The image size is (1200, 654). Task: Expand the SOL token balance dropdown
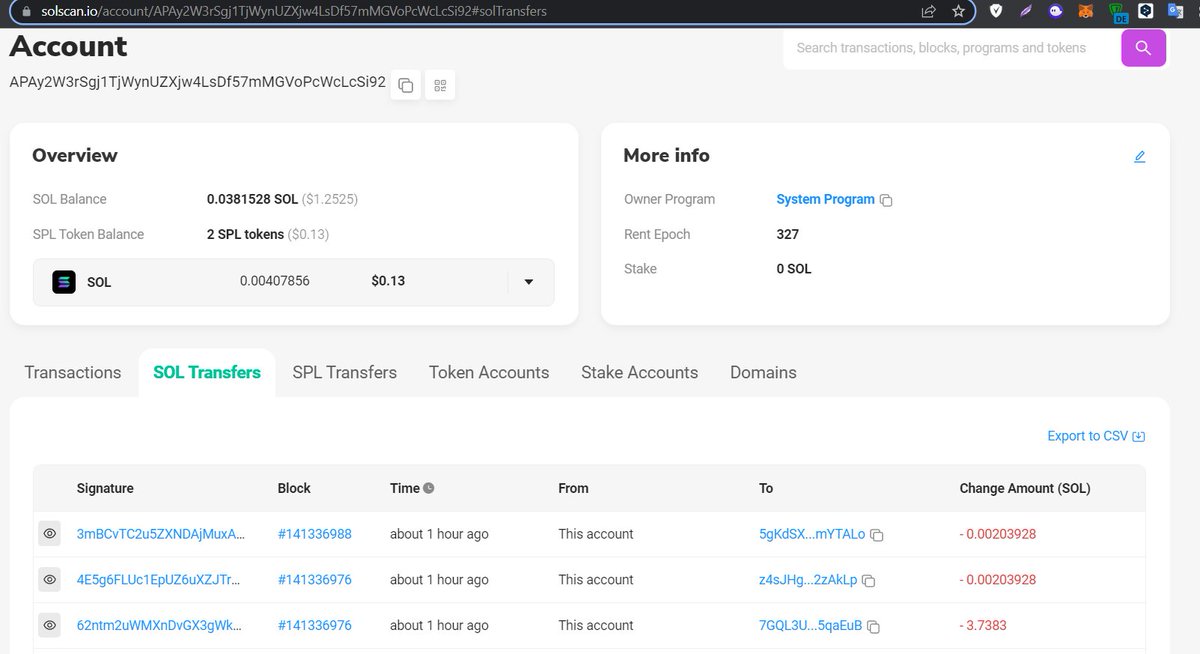click(529, 282)
